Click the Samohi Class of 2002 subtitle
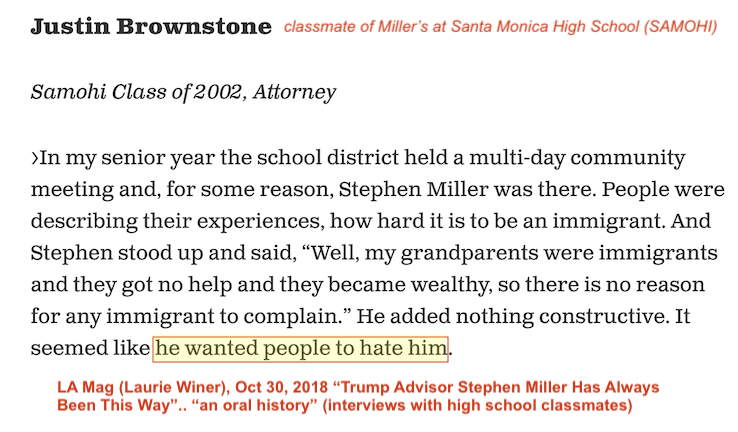738x432 pixels. tap(184, 92)
